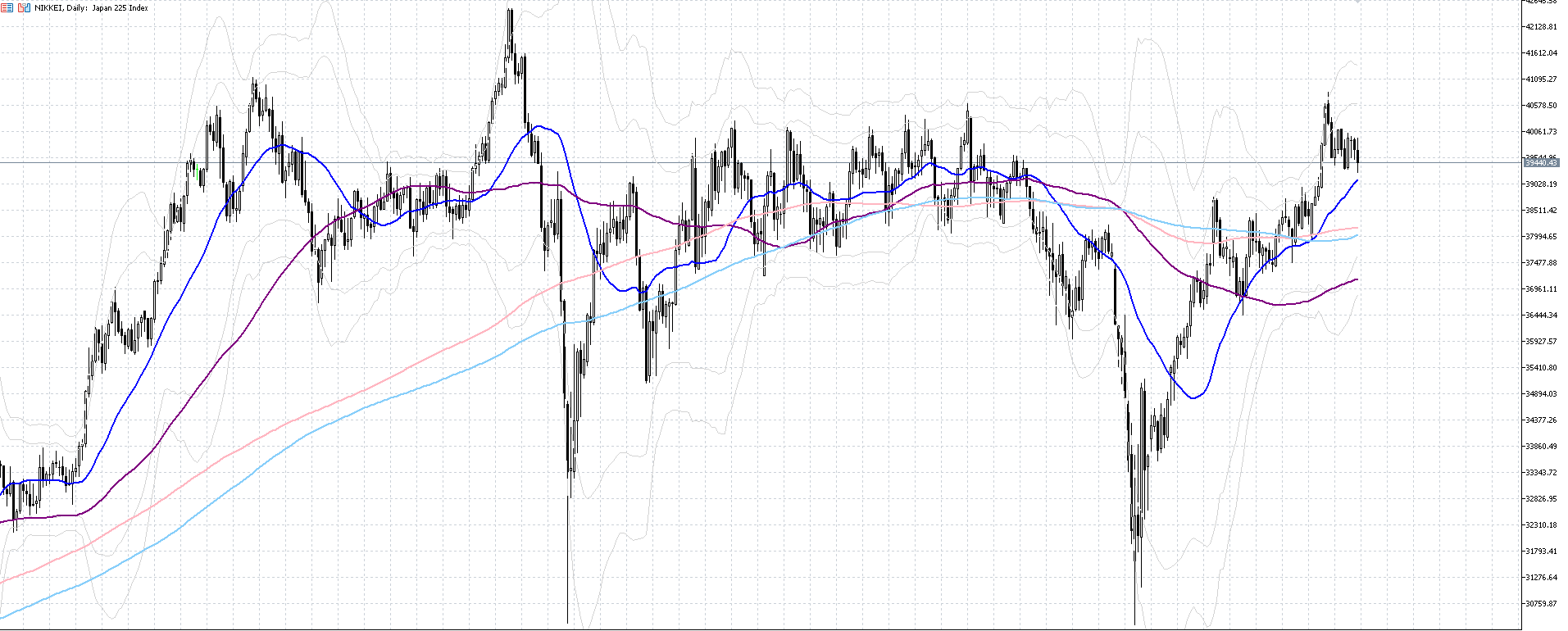Screen dimensions: 1568x631
Task: Click the pink moving average line's left end
Action: (x=2, y=582)
